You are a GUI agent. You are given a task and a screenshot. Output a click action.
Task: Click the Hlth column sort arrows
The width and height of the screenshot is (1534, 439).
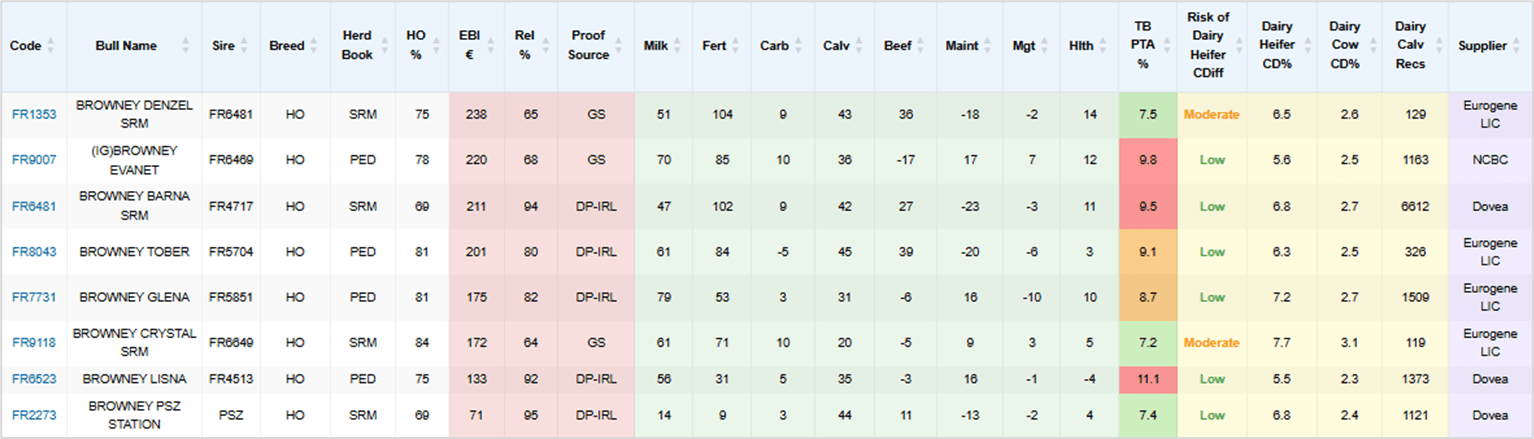[x=1103, y=46]
